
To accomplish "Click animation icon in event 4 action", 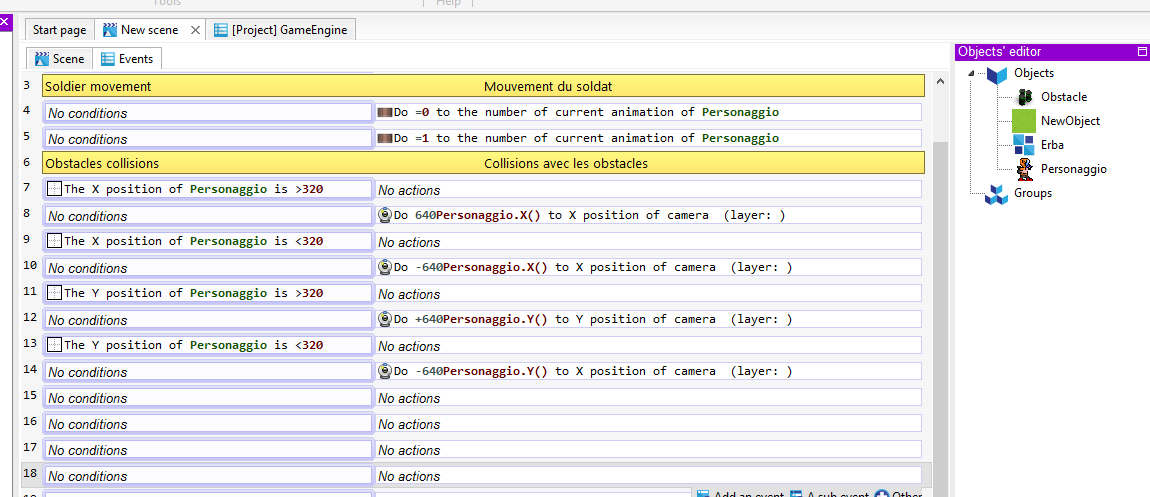I will pyautogui.click(x=385, y=113).
